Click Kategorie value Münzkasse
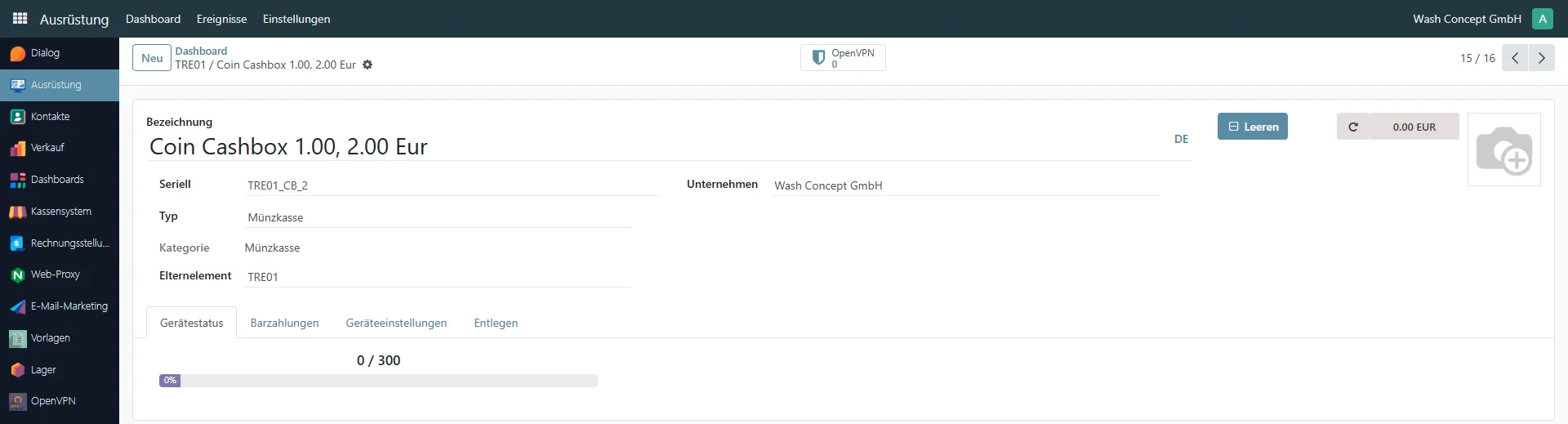Image resolution: width=1568 pixels, height=424 pixels. tap(272, 248)
